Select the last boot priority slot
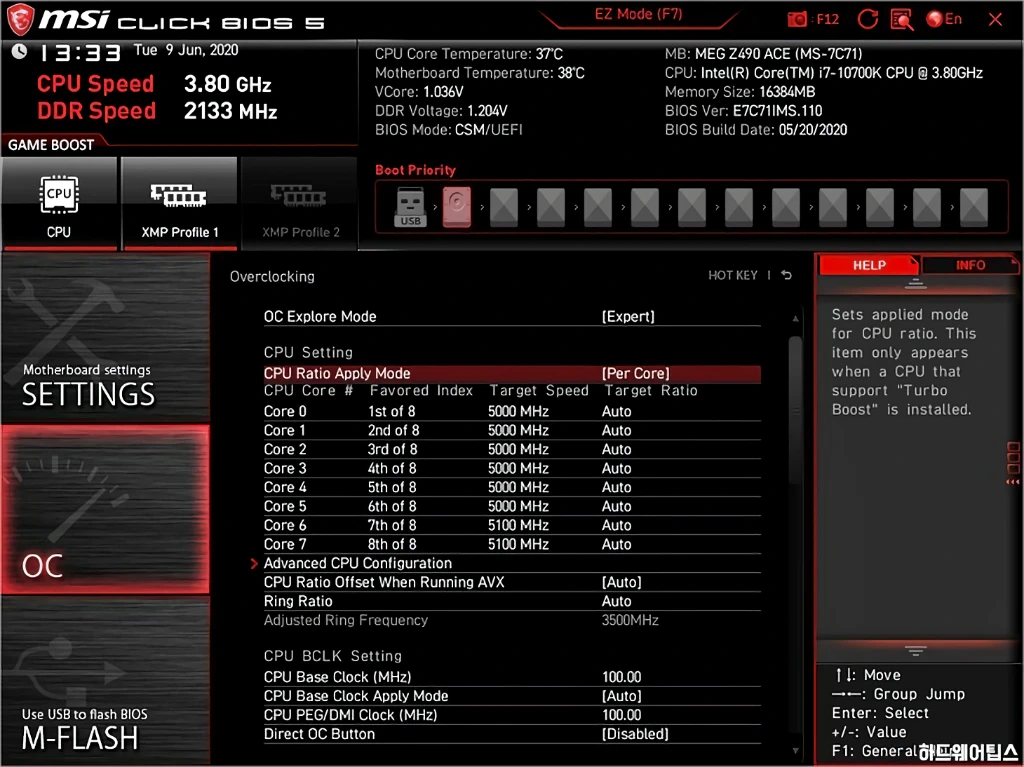The image size is (1024, 767). tap(973, 206)
